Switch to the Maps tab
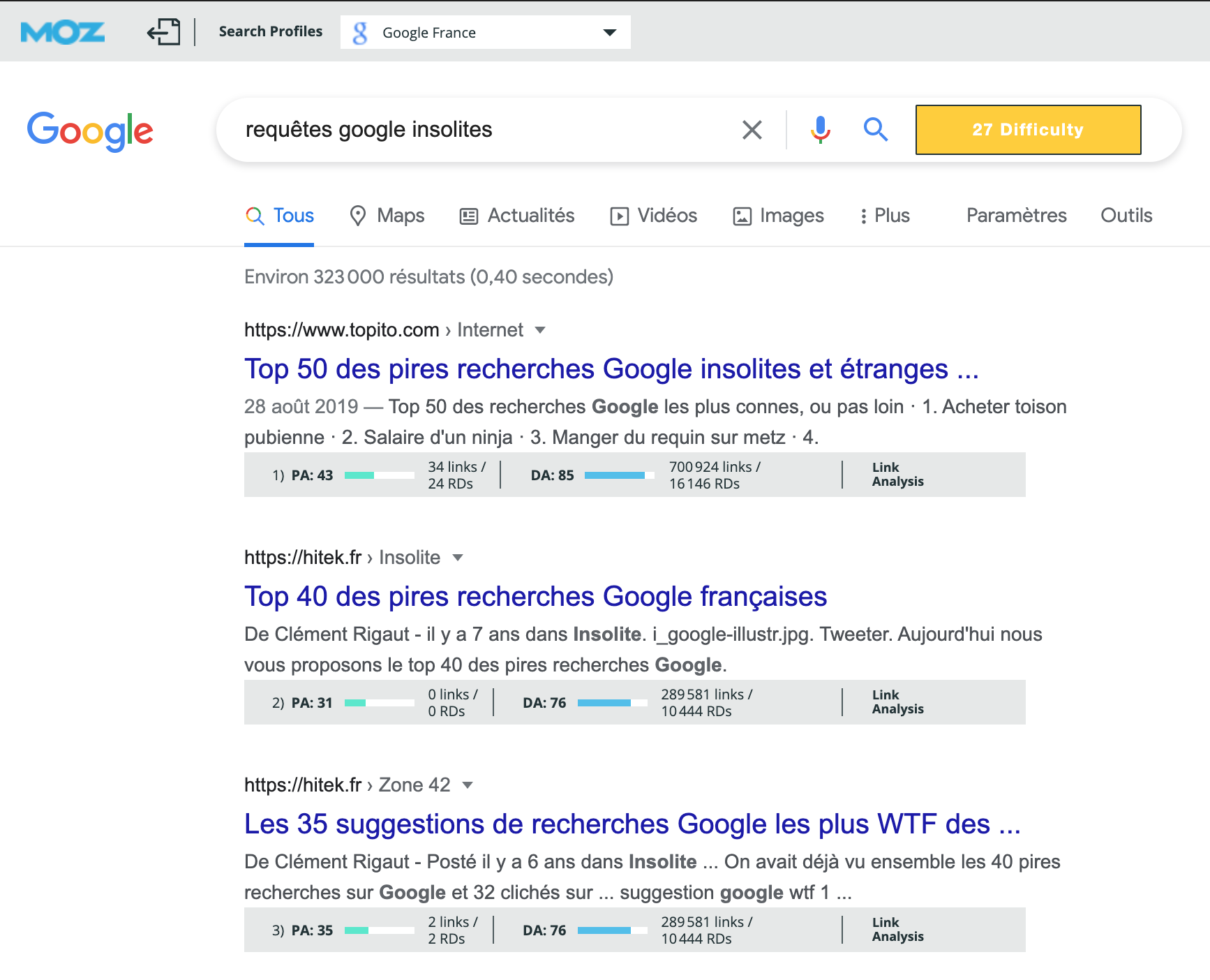The image size is (1210, 980). (x=387, y=216)
